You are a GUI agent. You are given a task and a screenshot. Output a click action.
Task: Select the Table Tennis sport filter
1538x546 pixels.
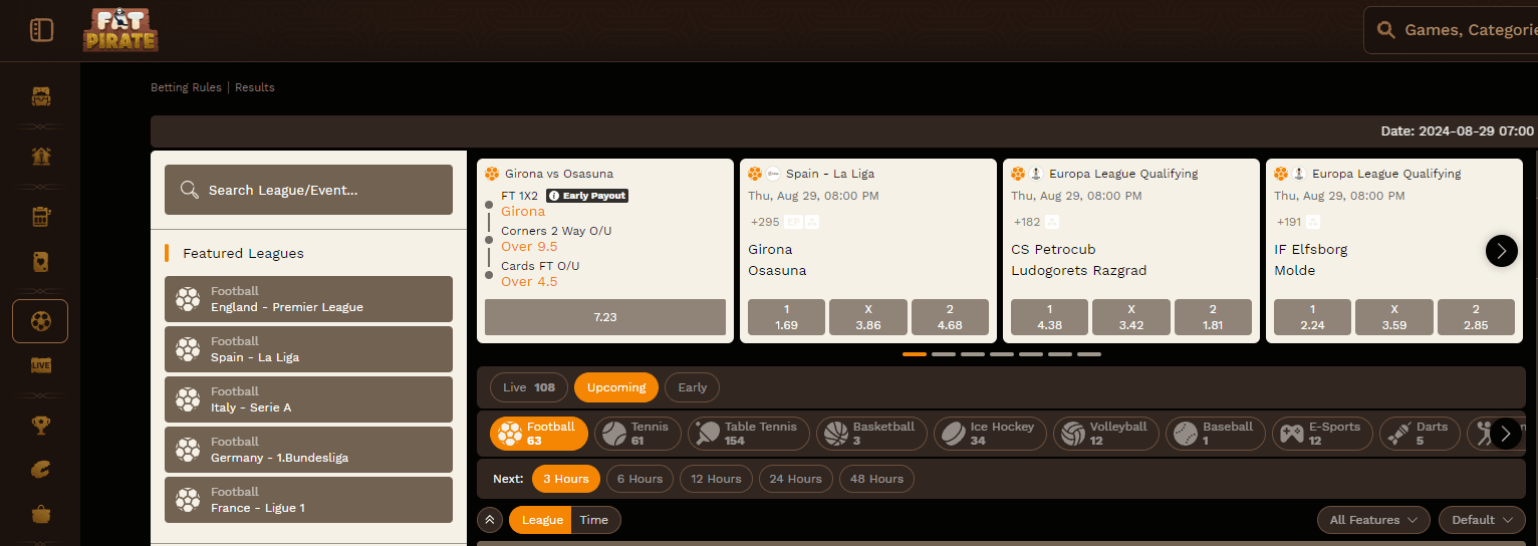[749, 433]
